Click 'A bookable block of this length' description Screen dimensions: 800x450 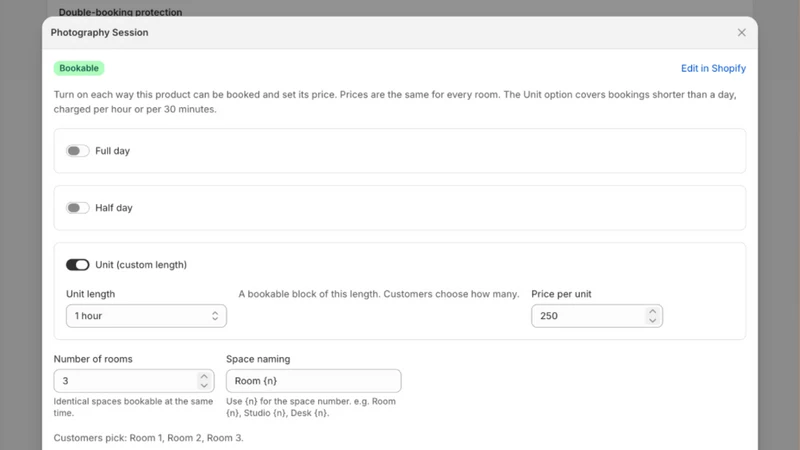click(379, 294)
